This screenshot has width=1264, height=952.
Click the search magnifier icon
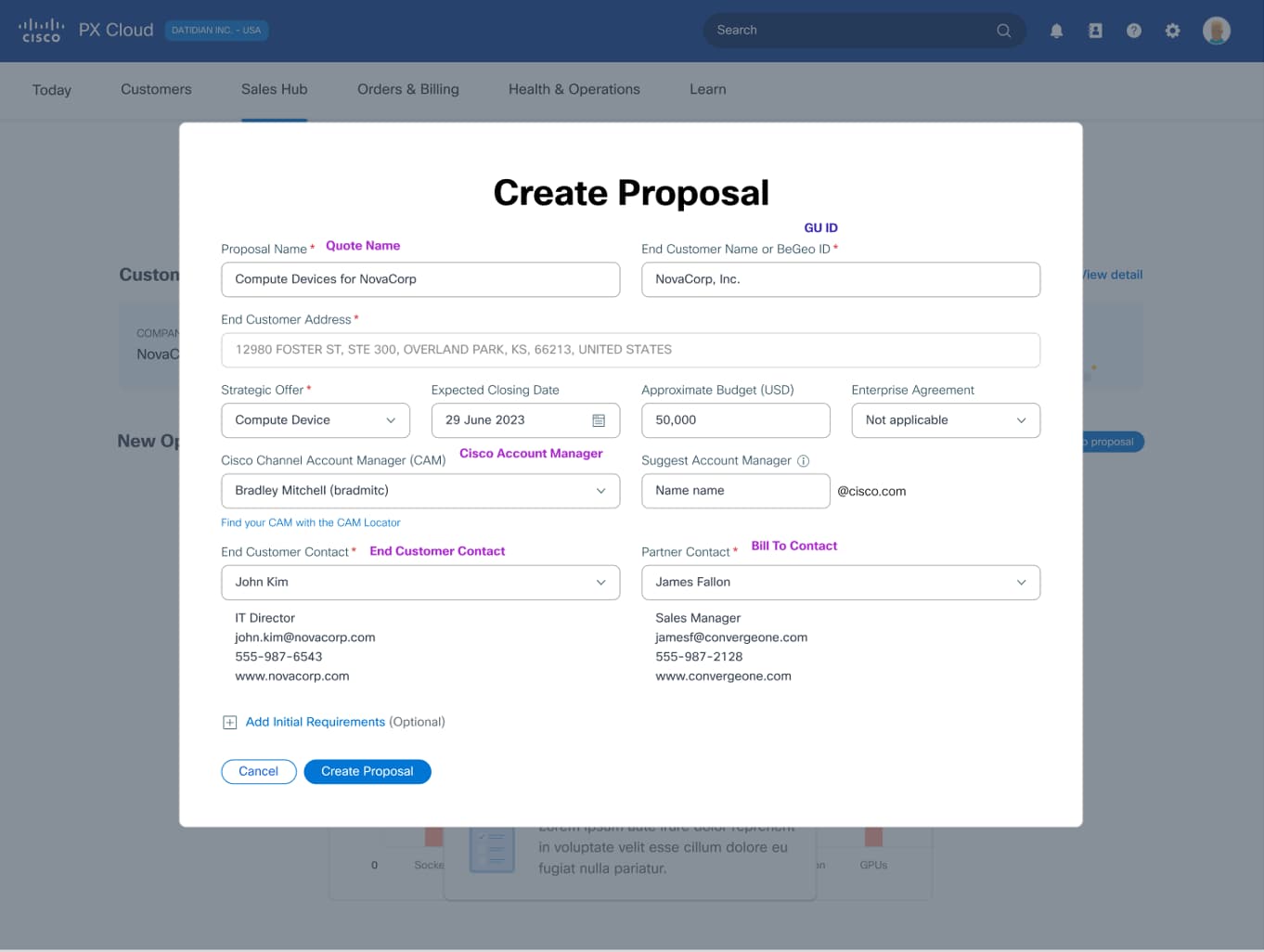tap(1003, 31)
